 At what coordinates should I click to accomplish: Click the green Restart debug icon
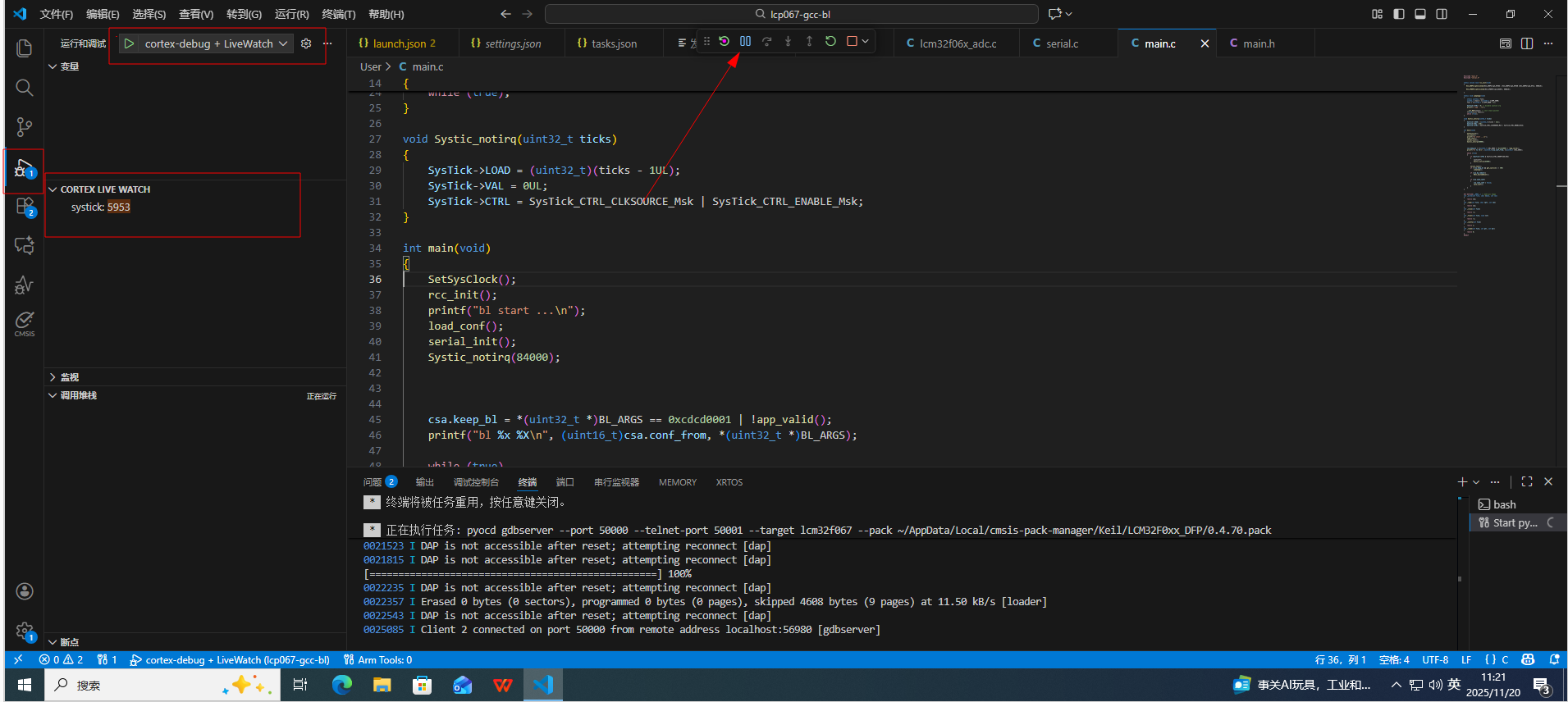pyautogui.click(x=830, y=41)
